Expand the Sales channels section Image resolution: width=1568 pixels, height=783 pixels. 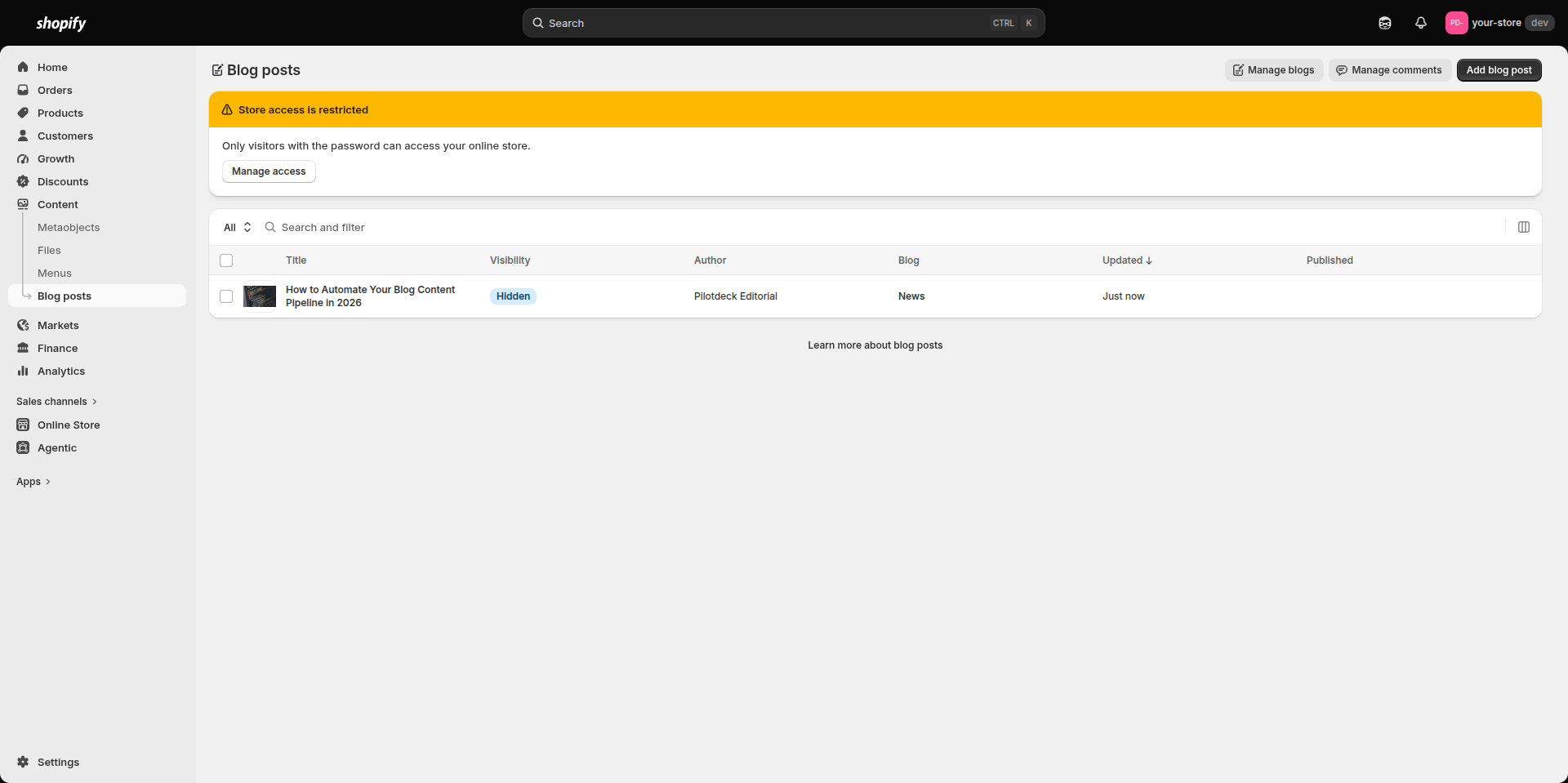click(x=57, y=402)
